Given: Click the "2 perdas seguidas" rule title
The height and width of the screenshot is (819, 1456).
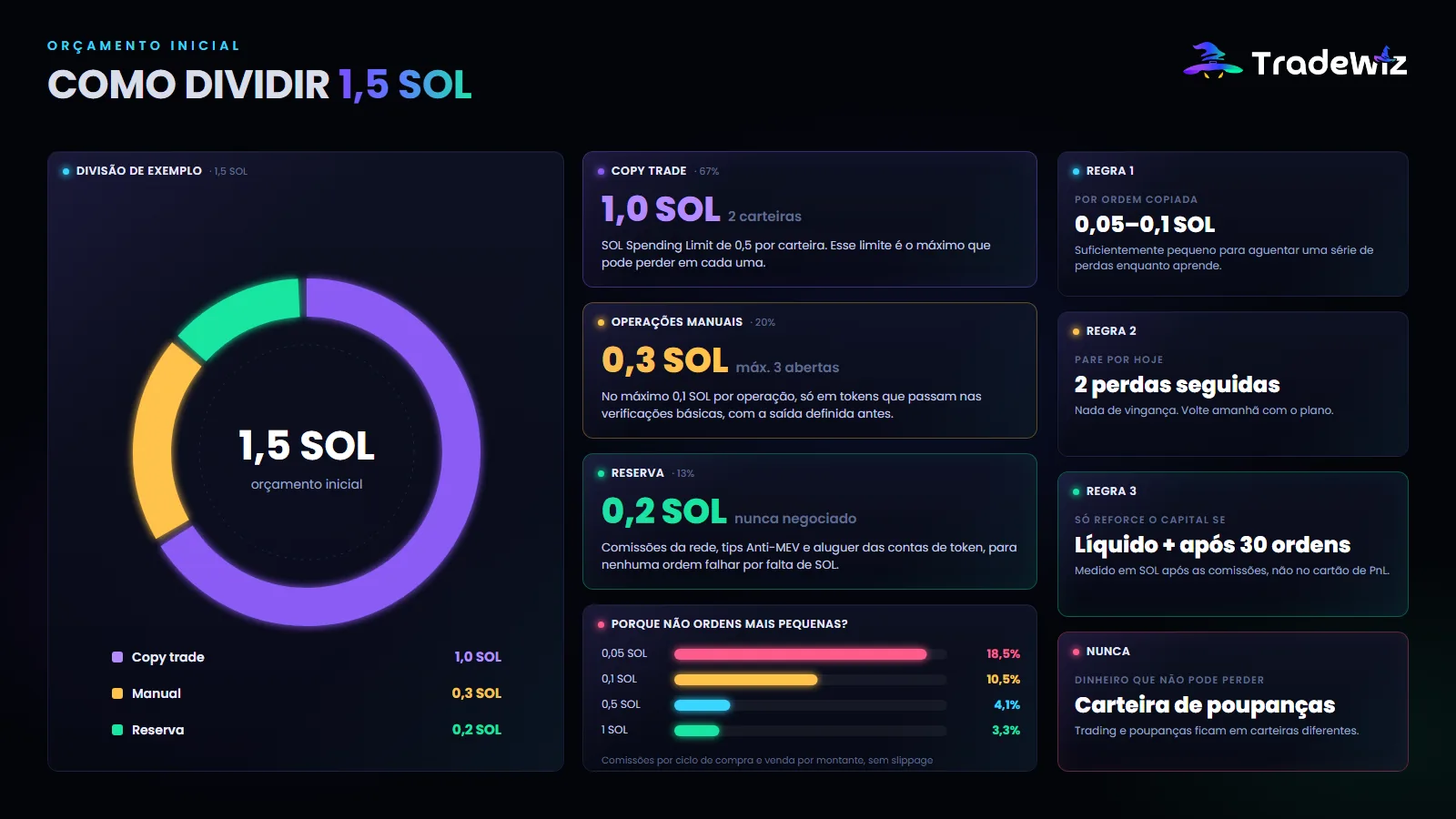Looking at the screenshot, I should tap(1178, 385).
